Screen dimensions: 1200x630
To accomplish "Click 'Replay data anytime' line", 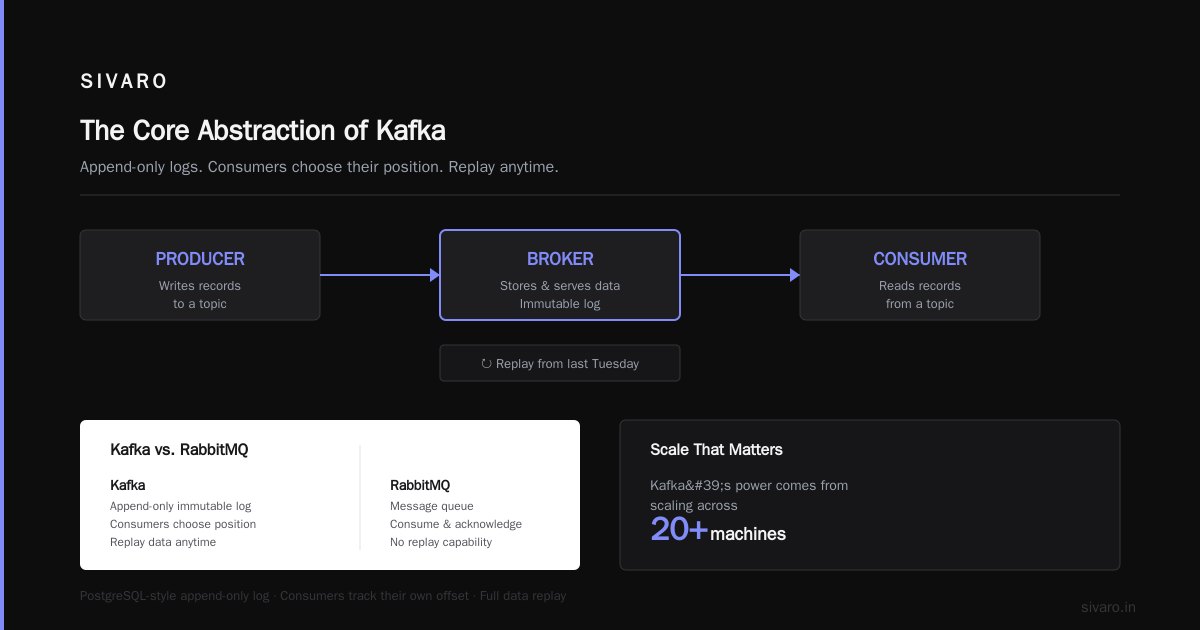I will 163,542.
